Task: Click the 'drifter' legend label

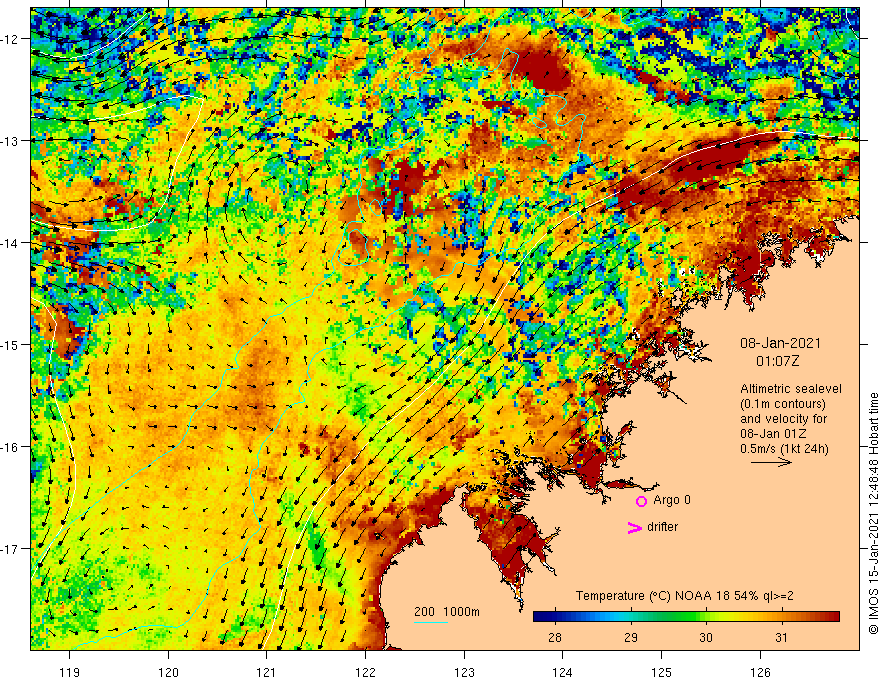Action: tap(662, 527)
